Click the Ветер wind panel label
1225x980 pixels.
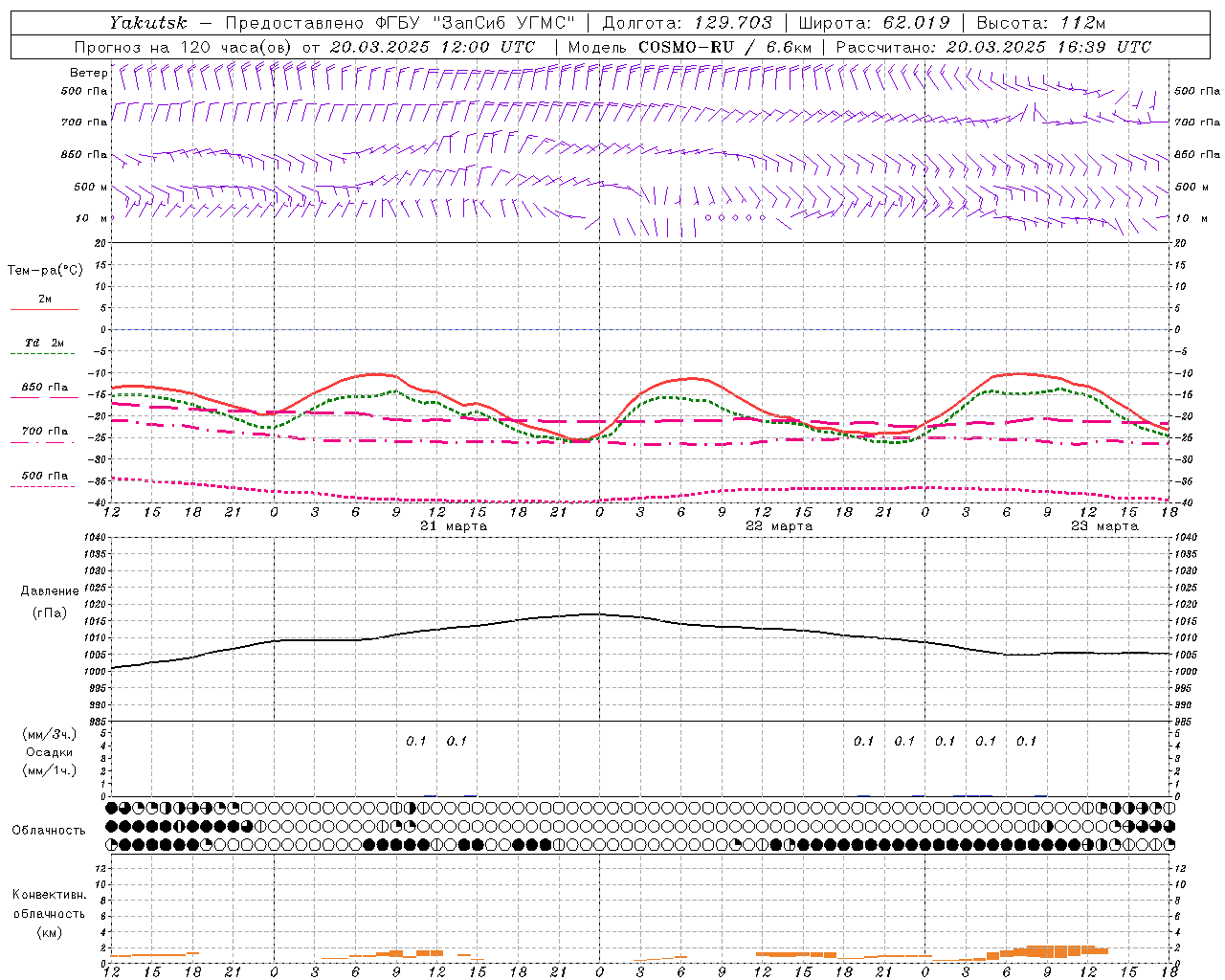[88, 73]
